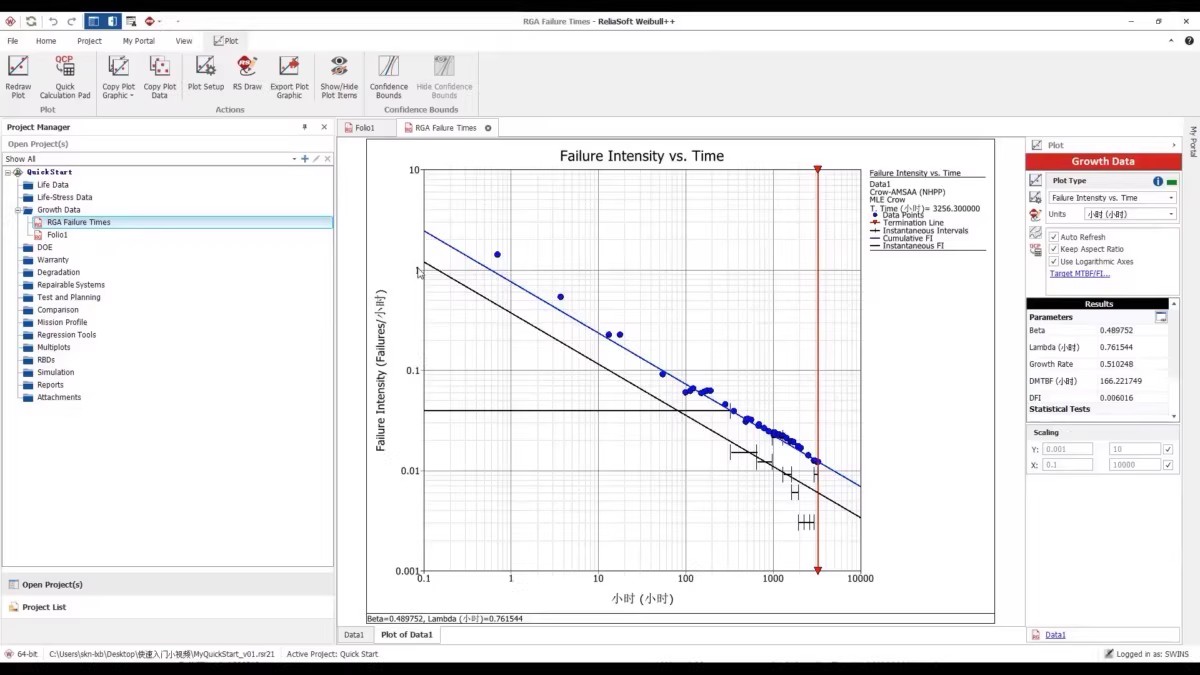Viewport: 1200px width, 675px height.
Task: Open the Show All filter dropdown
Action: (x=295, y=159)
